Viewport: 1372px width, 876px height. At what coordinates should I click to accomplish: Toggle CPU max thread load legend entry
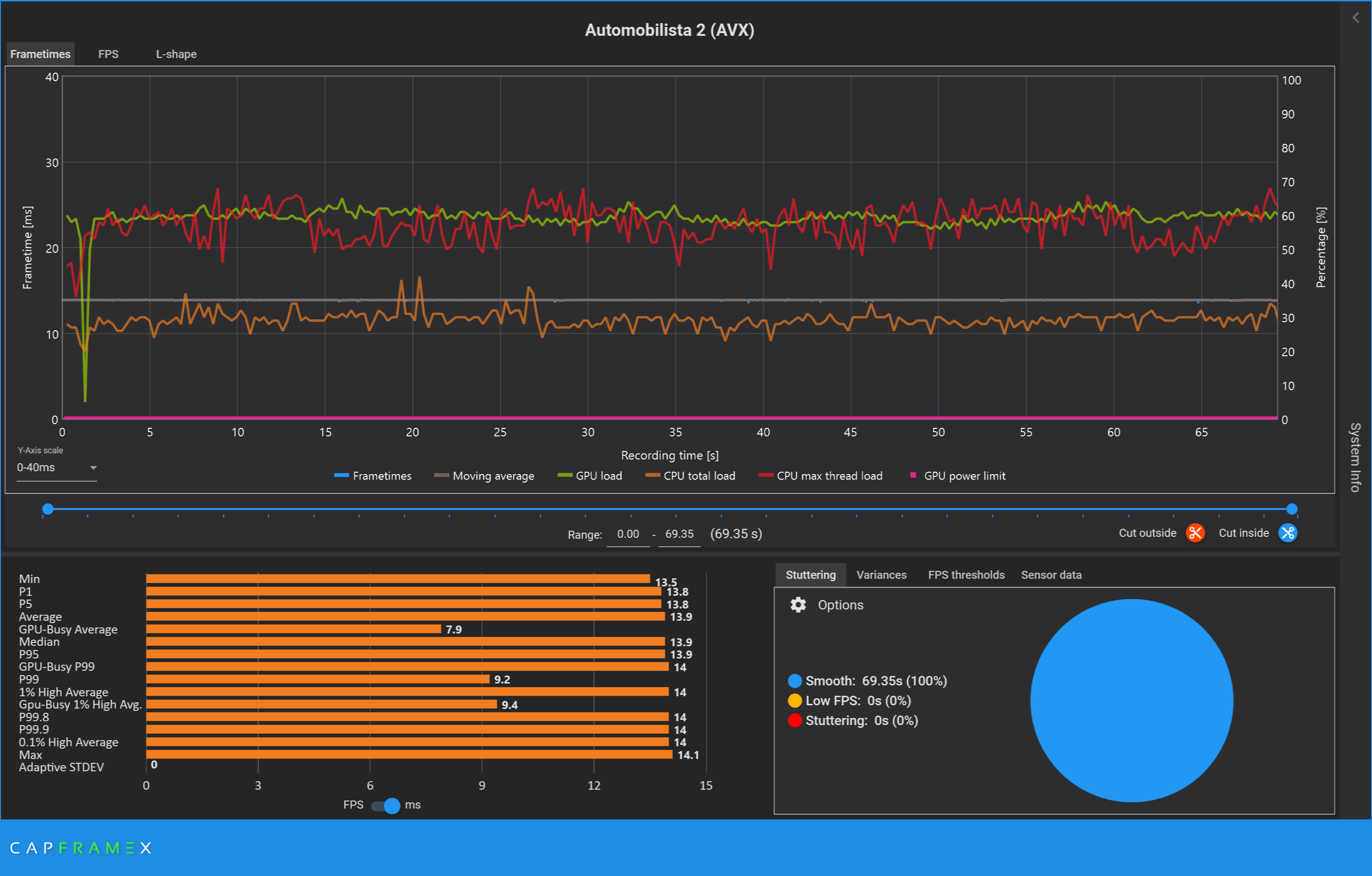[x=820, y=476]
